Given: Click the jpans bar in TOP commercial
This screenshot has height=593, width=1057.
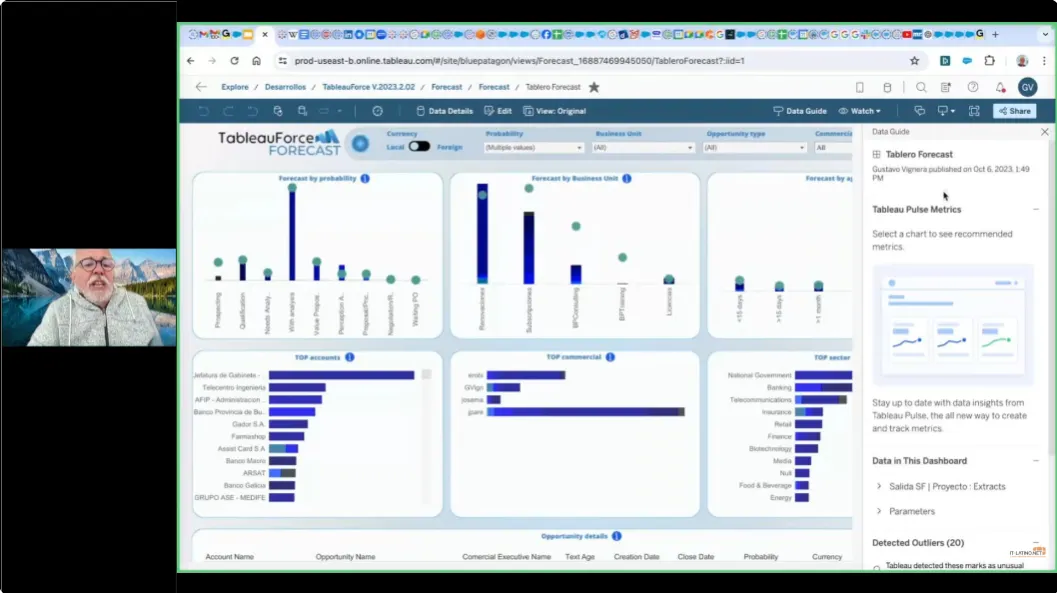Looking at the screenshot, I should (586, 412).
